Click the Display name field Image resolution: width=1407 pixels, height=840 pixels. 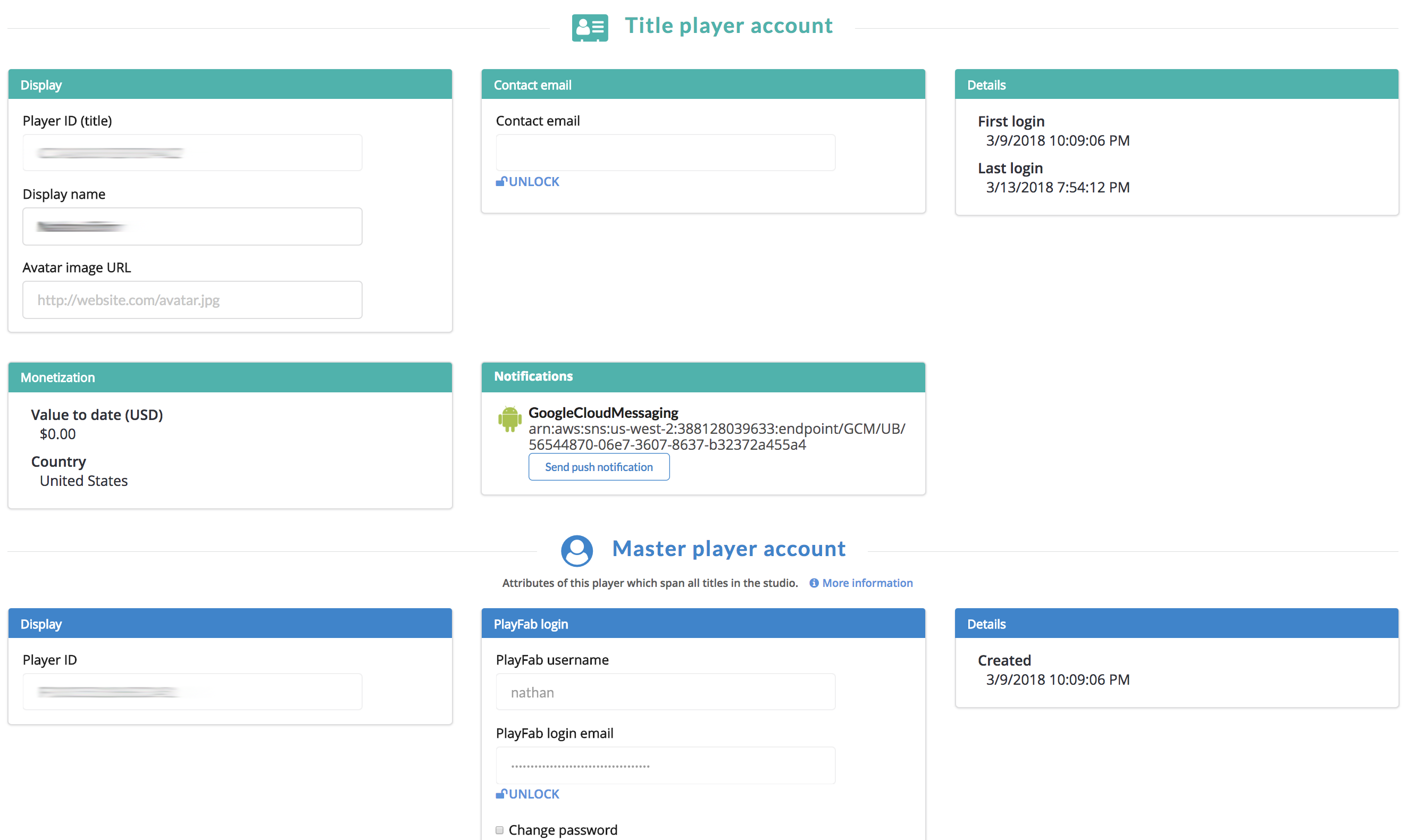click(x=192, y=226)
